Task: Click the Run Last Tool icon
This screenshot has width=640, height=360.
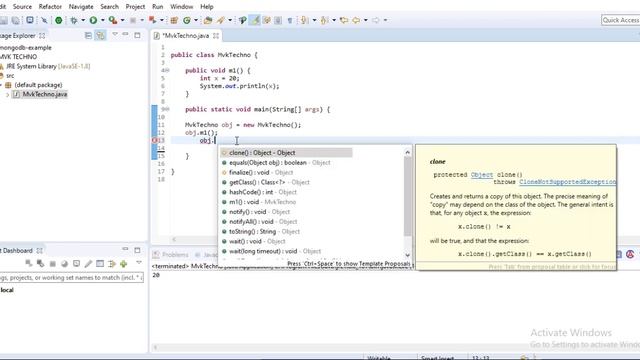Action: (x=113, y=20)
